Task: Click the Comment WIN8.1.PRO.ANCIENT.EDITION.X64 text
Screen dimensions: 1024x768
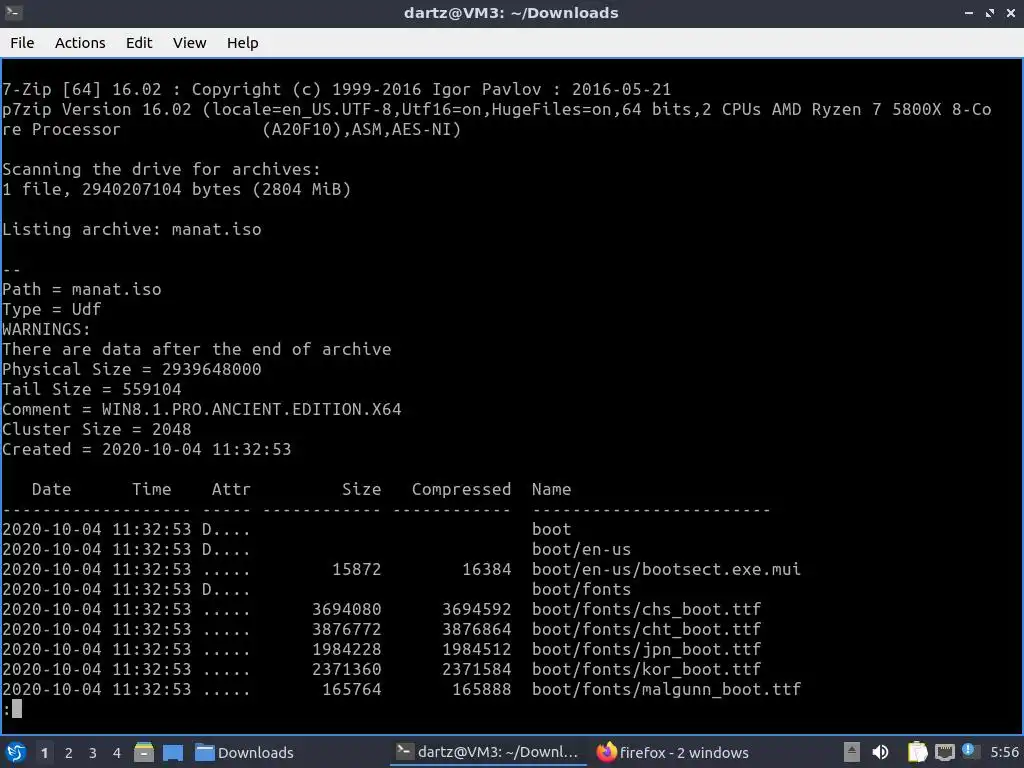Action: pyautogui.click(x=202, y=409)
